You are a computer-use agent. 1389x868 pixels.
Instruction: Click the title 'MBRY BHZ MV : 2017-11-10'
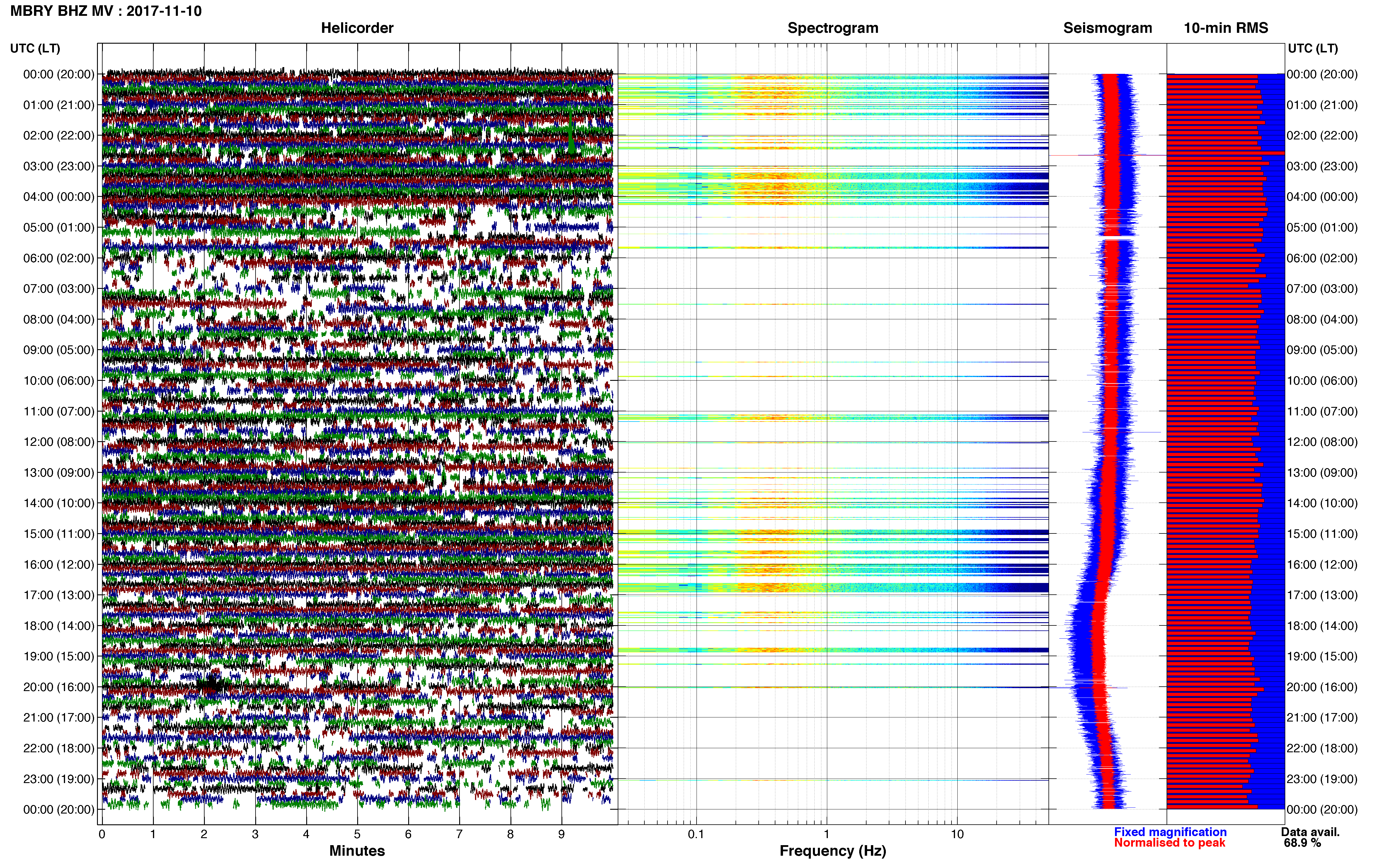coord(106,11)
